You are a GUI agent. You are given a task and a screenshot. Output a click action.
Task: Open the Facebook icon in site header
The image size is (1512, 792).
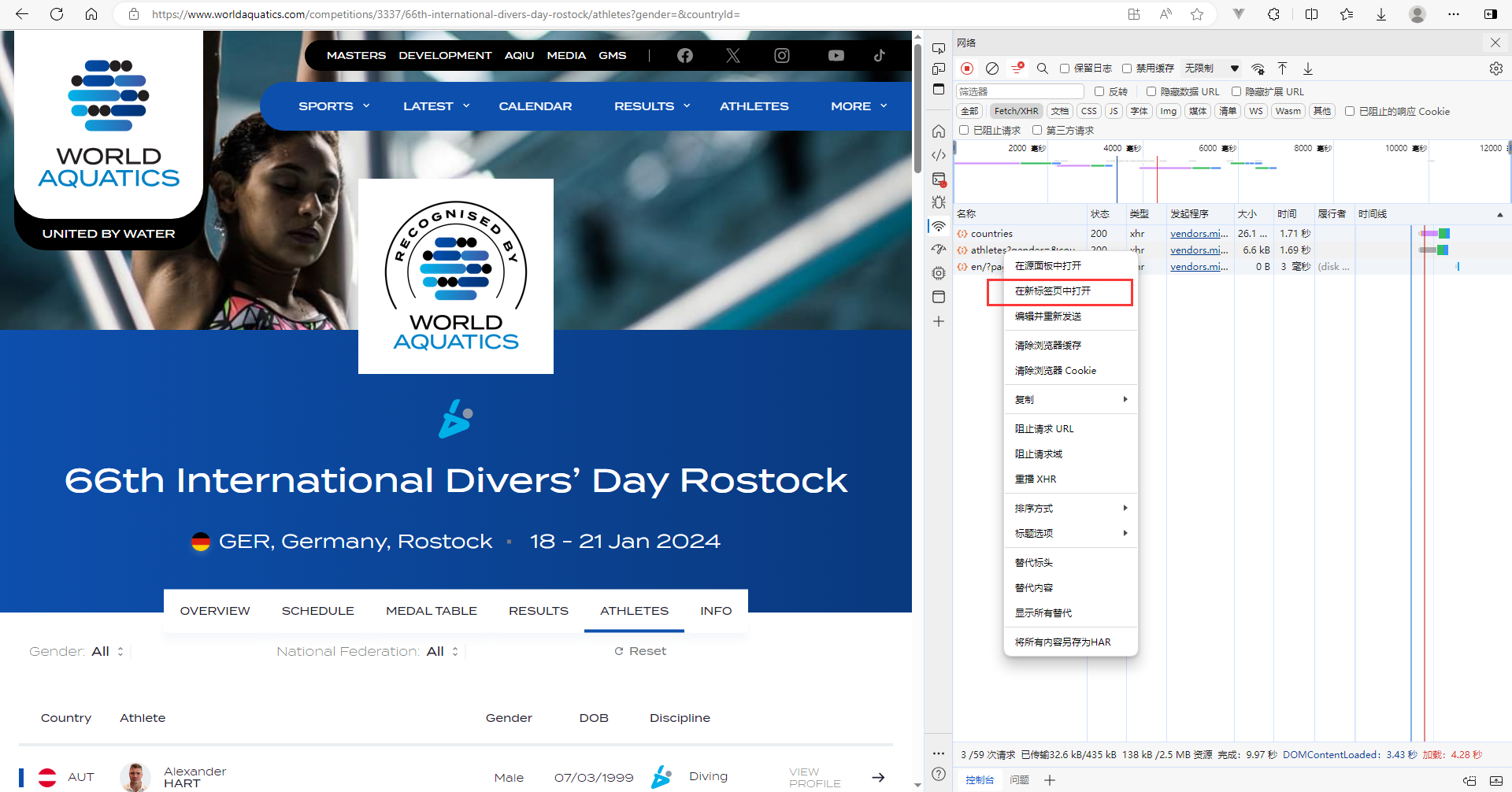tap(684, 55)
